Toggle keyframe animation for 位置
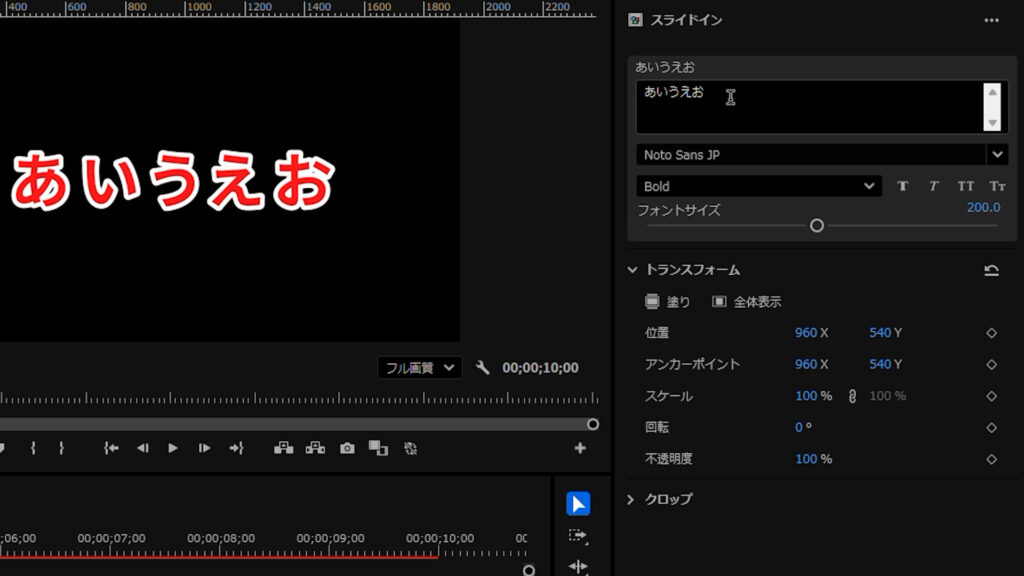The image size is (1024, 576). click(991, 333)
